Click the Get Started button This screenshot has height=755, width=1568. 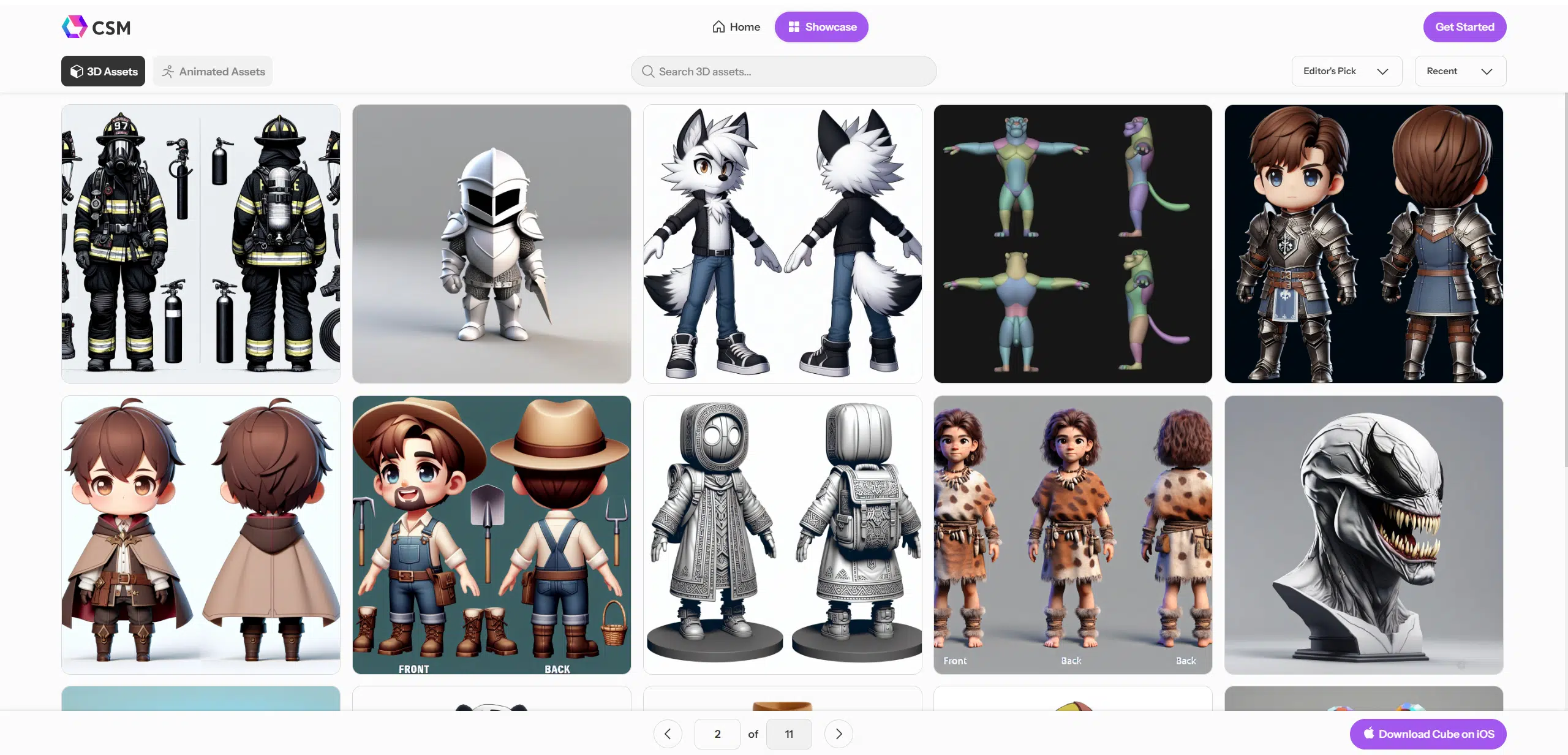[1464, 27]
